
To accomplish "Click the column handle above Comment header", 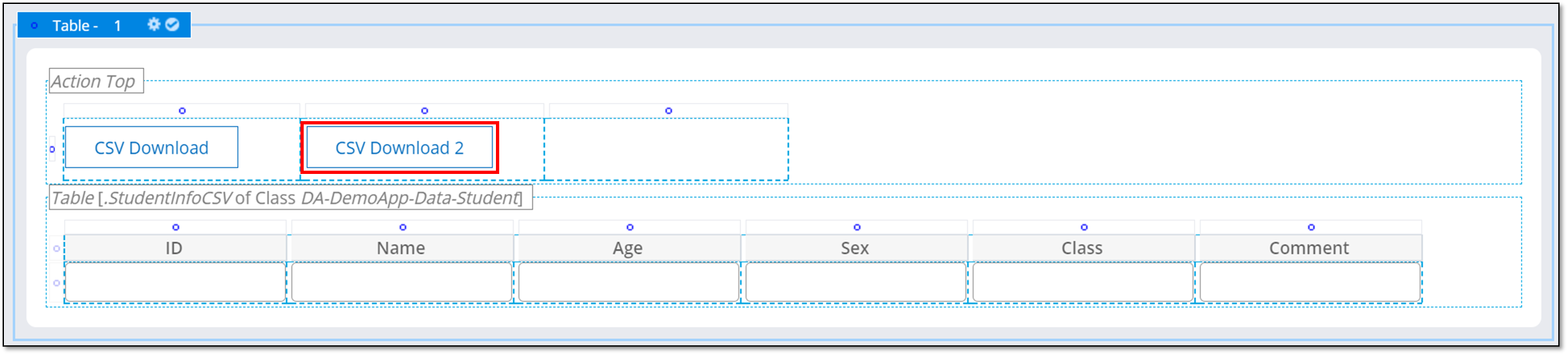I will pyautogui.click(x=1311, y=227).
